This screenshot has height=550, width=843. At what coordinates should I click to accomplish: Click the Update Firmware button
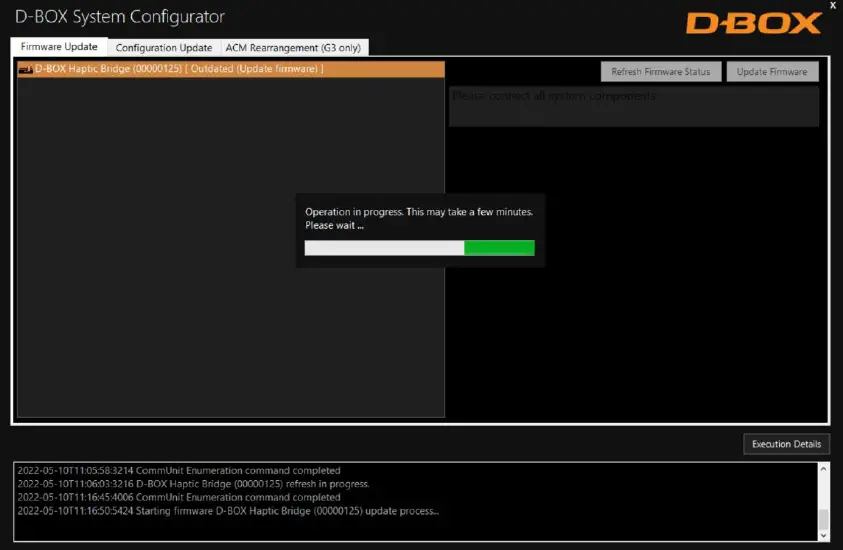(772, 72)
